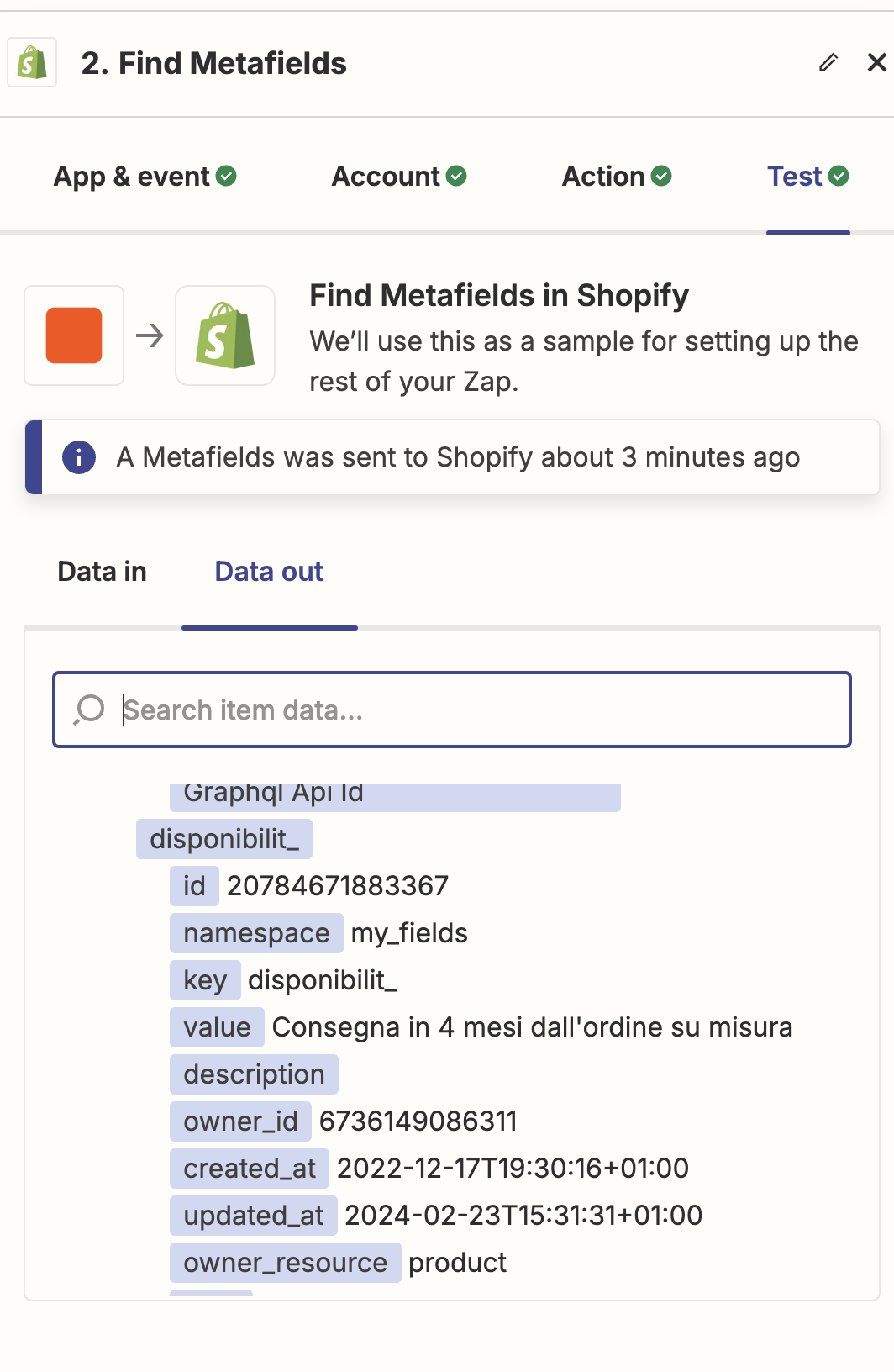Viewport: 894px width, 1372px height.
Task: Click the Shopify logo in header
Action: 32,62
